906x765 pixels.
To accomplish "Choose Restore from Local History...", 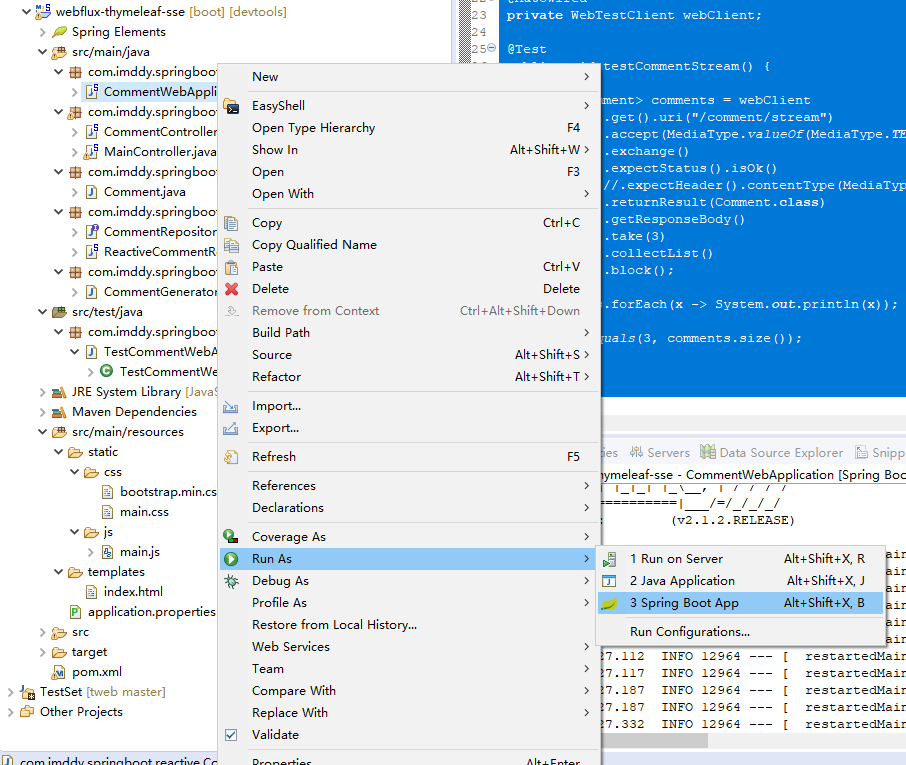I will pos(409,625).
